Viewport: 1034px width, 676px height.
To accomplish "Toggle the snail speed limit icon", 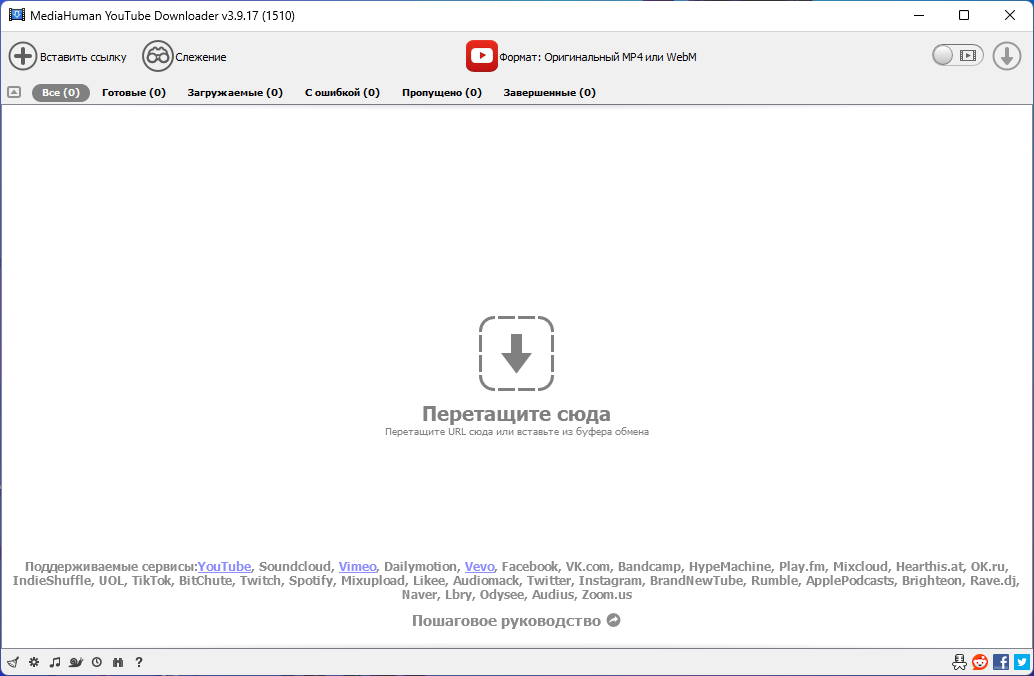I will pos(76,662).
